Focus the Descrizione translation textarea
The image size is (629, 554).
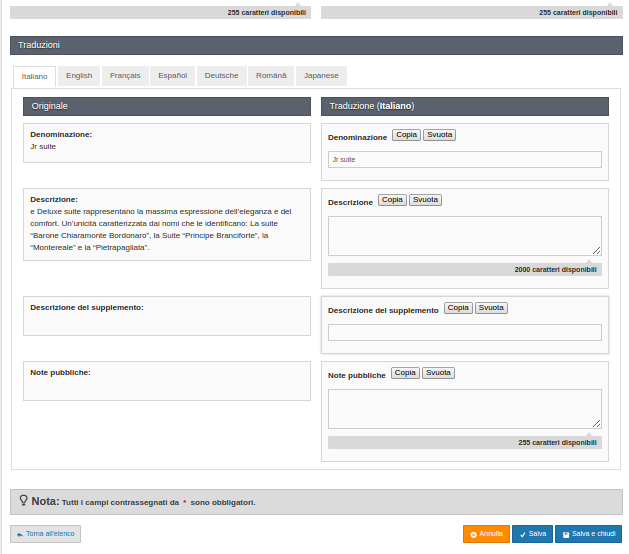click(x=464, y=236)
